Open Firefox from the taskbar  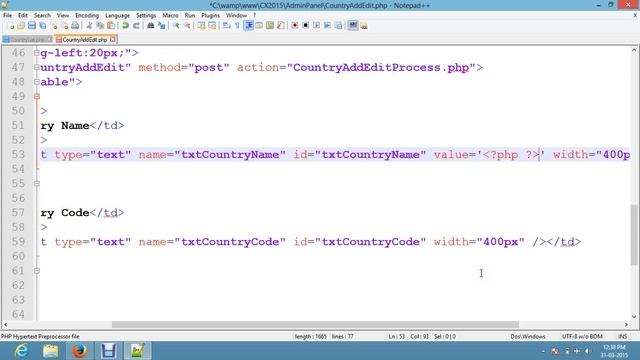[x=80, y=351]
